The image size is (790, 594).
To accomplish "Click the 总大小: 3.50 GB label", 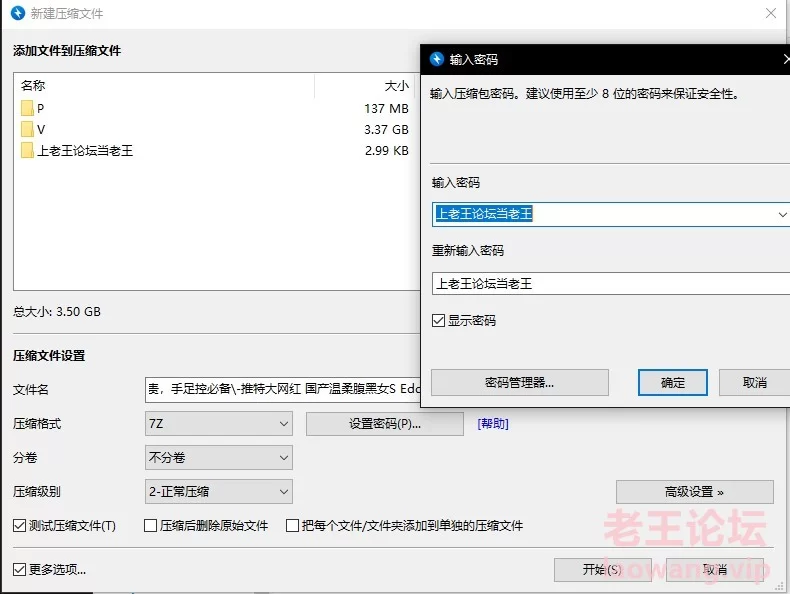I will [x=57, y=312].
